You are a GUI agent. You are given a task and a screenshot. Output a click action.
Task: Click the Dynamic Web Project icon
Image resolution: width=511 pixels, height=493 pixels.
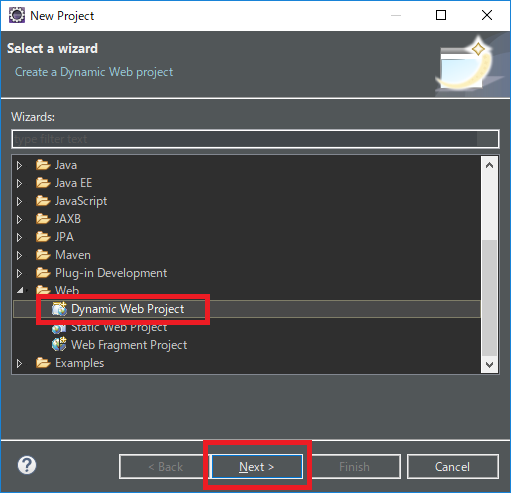click(x=59, y=309)
